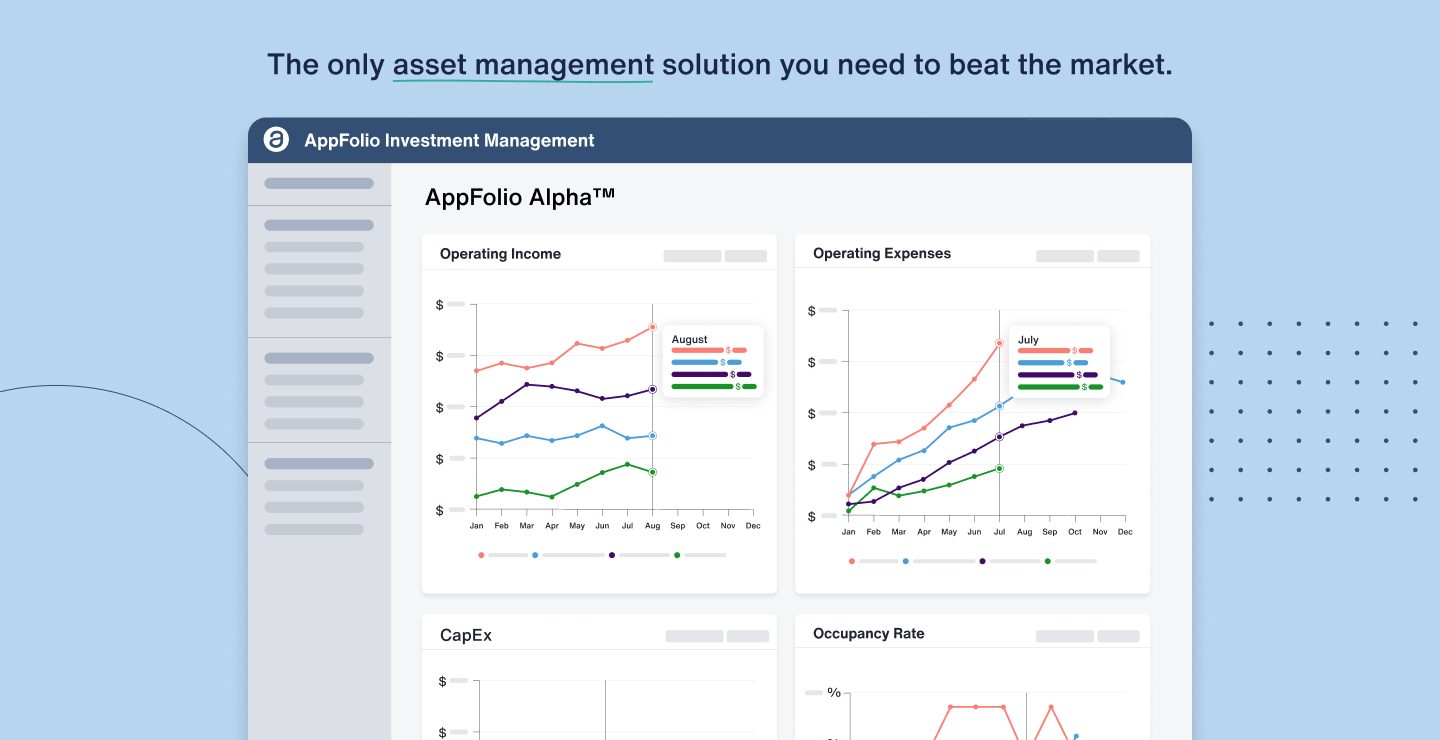Toggle purple series legend dot under Operating Income

tap(612, 555)
